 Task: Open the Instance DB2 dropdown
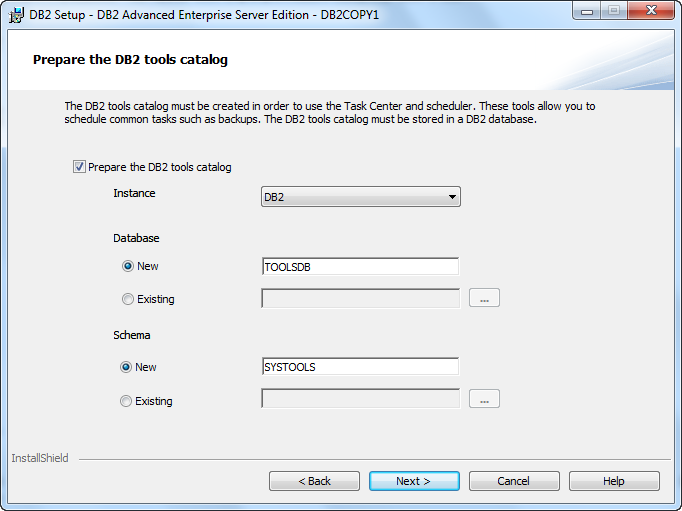pyautogui.click(x=361, y=197)
